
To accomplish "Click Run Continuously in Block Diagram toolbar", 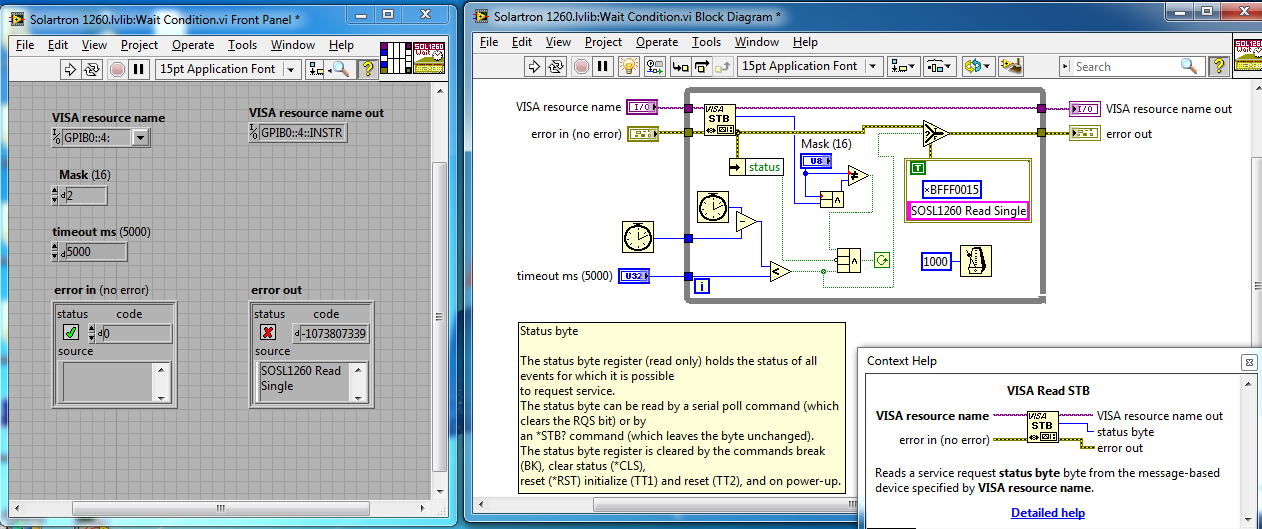I will 556,66.
